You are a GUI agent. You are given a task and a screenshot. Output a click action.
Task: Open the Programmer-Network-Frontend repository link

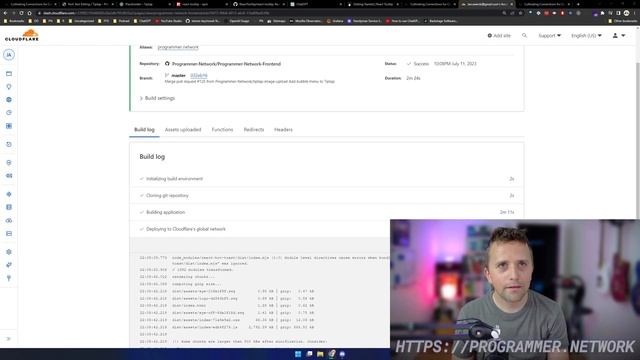(226, 64)
